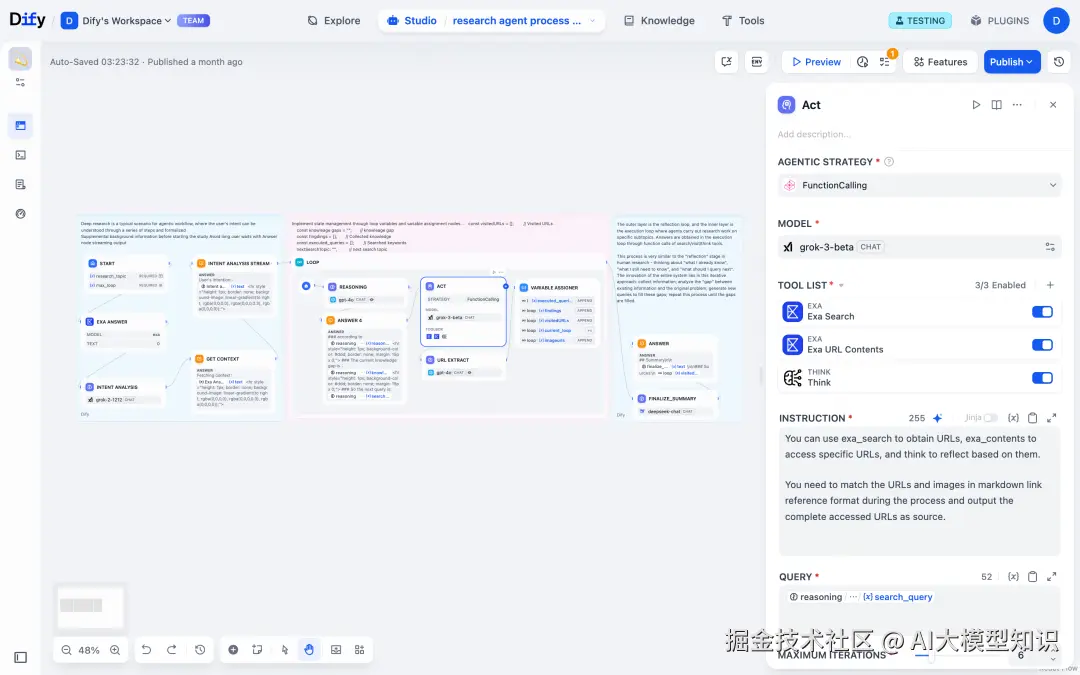Image resolution: width=1080 pixels, height=675 pixels.
Task: Click the Preview button
Action: point(816,62)
